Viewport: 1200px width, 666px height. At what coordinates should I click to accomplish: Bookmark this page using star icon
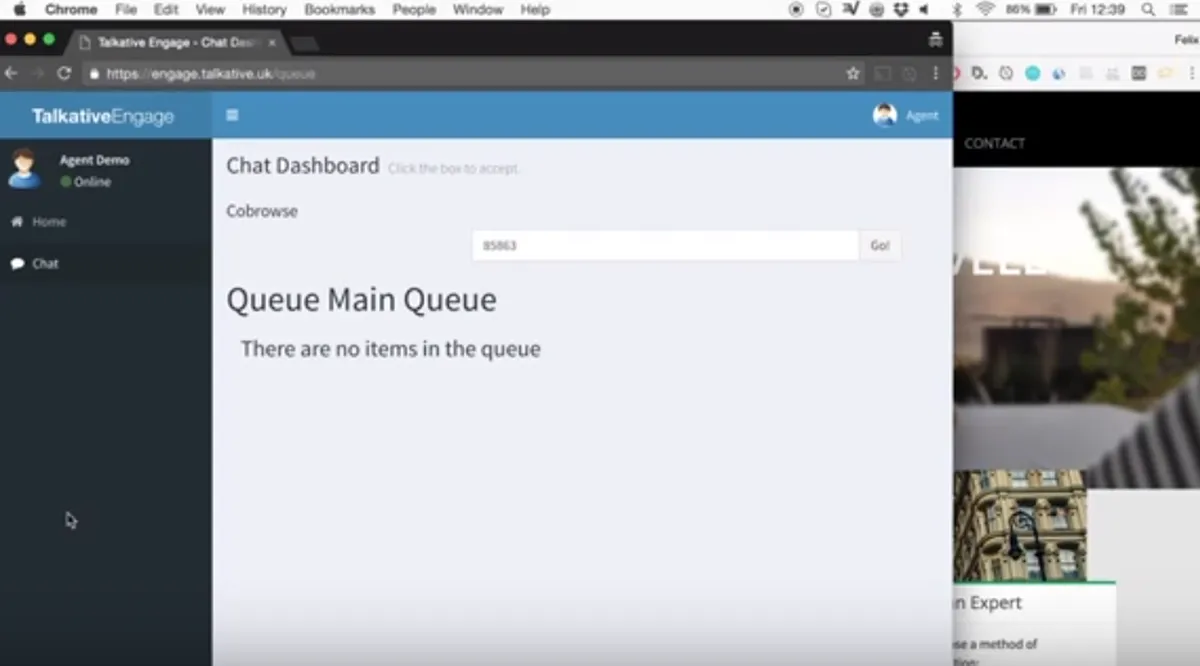click(x=852, y=73)
